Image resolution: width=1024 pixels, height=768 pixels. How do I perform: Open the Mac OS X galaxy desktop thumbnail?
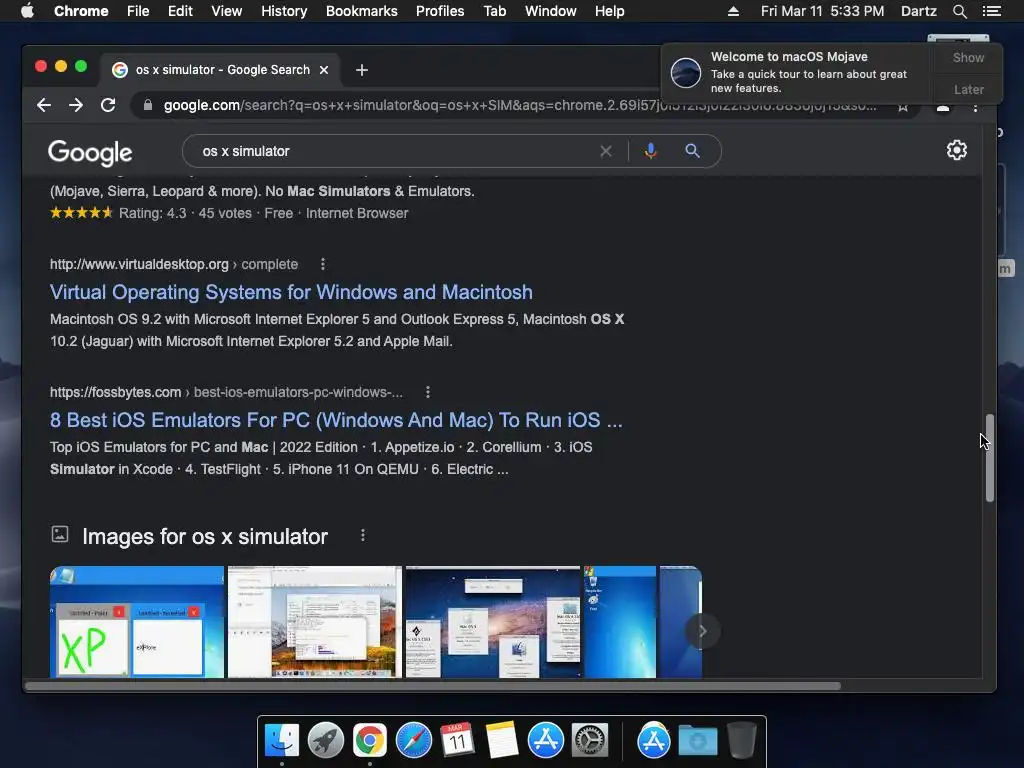[493, 622]
